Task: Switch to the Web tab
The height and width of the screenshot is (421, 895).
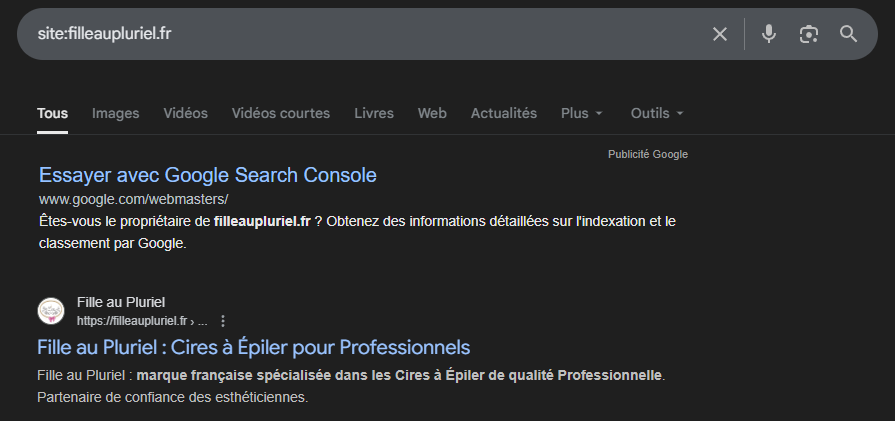Action: (x=432, y=114)
